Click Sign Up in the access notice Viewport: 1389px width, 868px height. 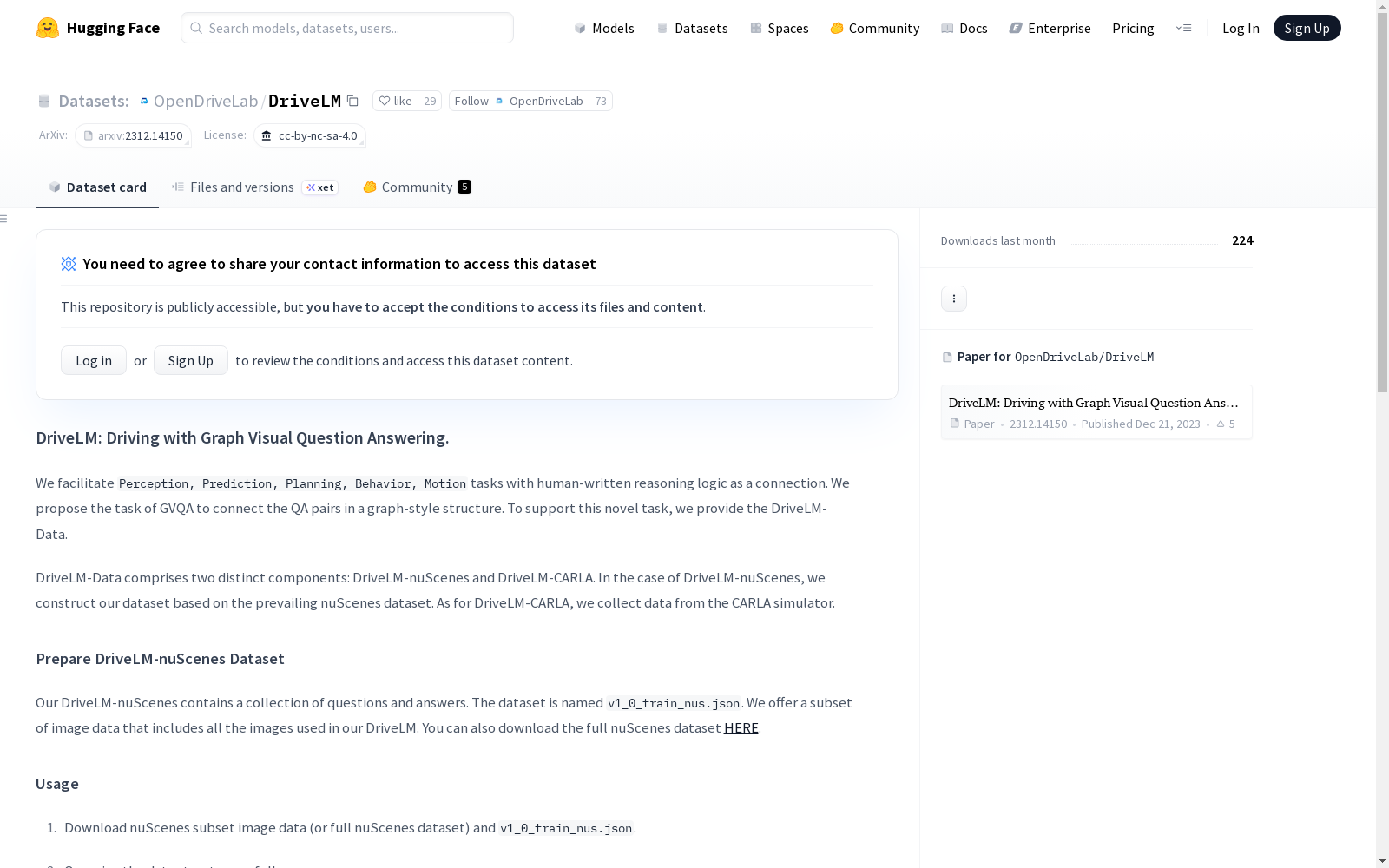(x=191, y=360)
